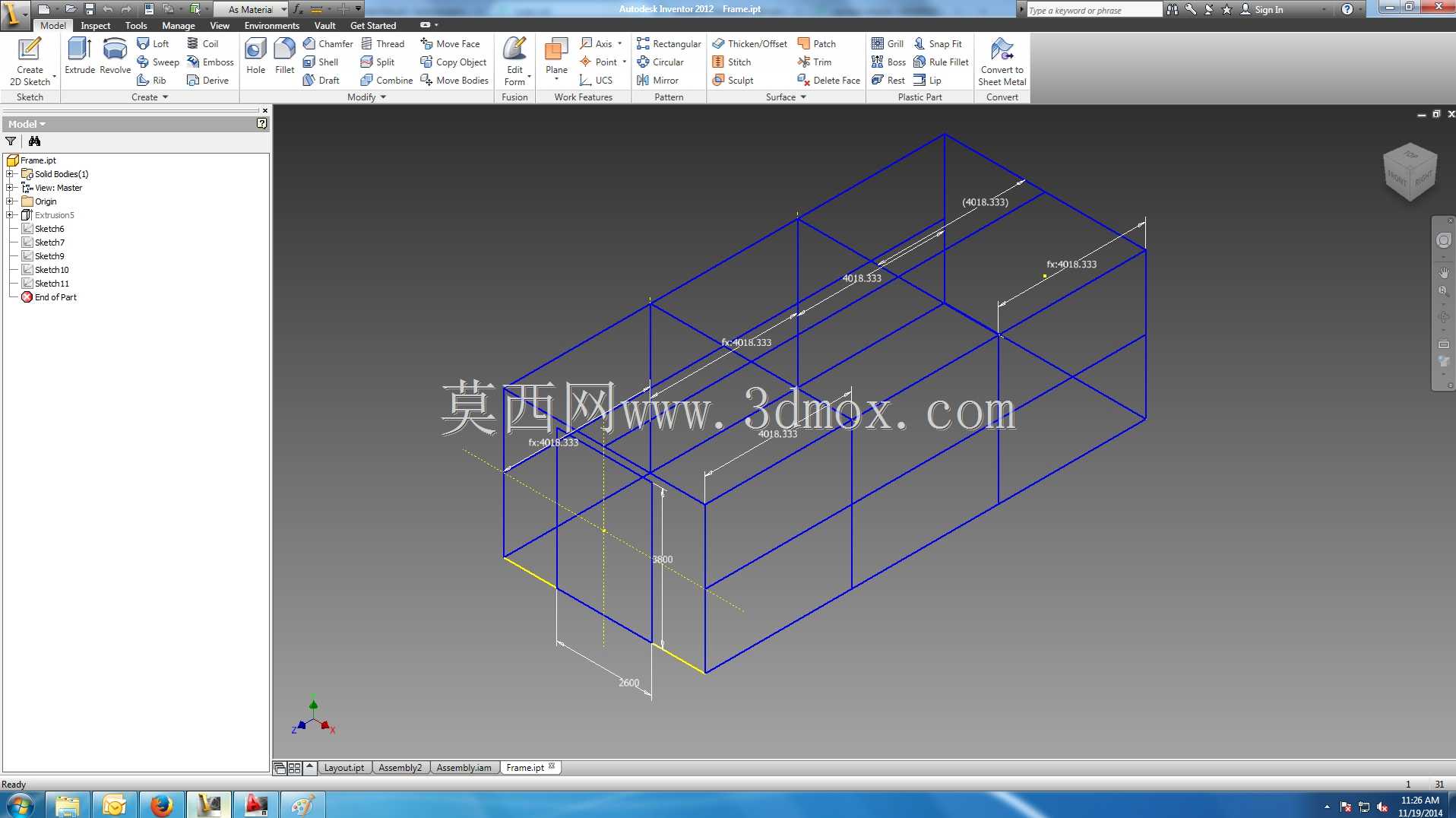Switch to the Tools ribbon tab
This screenshot has height=818, width=1456.
tap(136, 26)
